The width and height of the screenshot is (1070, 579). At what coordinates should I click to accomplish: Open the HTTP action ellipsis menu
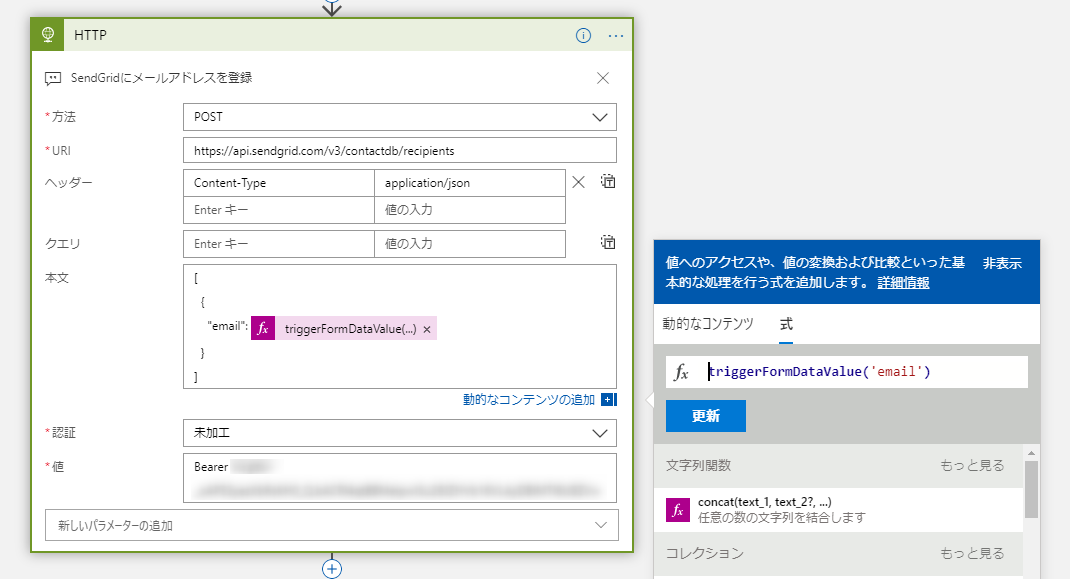coord(616,36)
